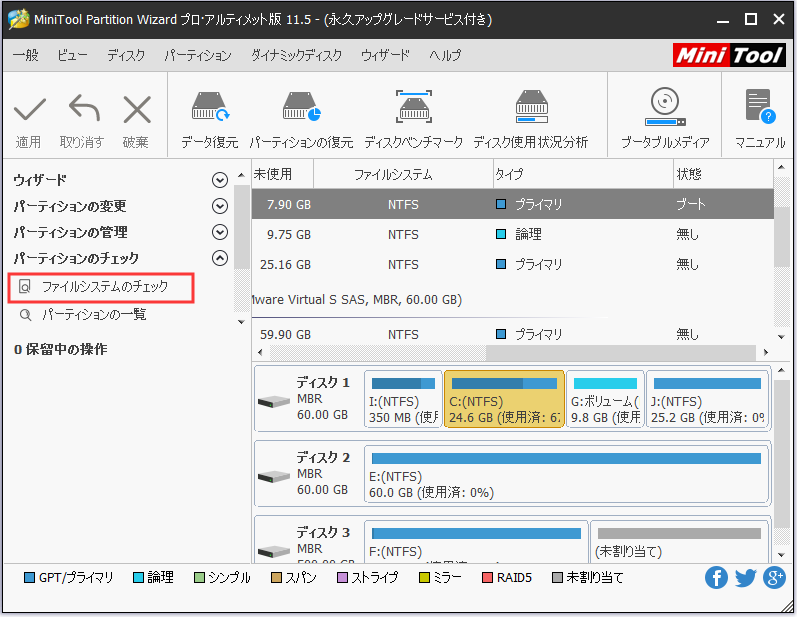Click the ブータブルメディア bootable media icon
Image resolution: width=797 pixels, height=617 pixels.
click(664, 108)
